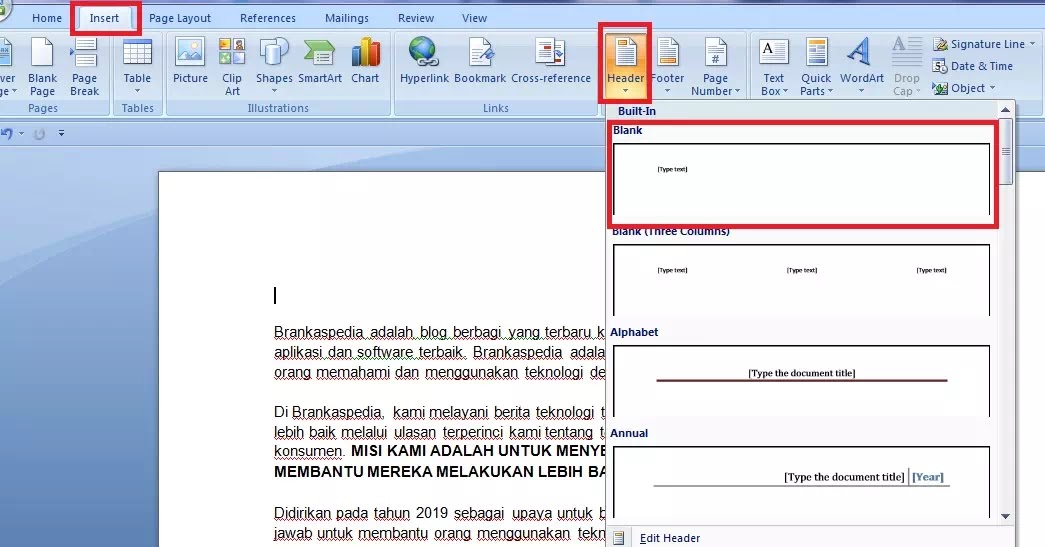Click header gallery scroll down arrow
The width and height of the screenshot is (1045, 547).
[1006, 516]
